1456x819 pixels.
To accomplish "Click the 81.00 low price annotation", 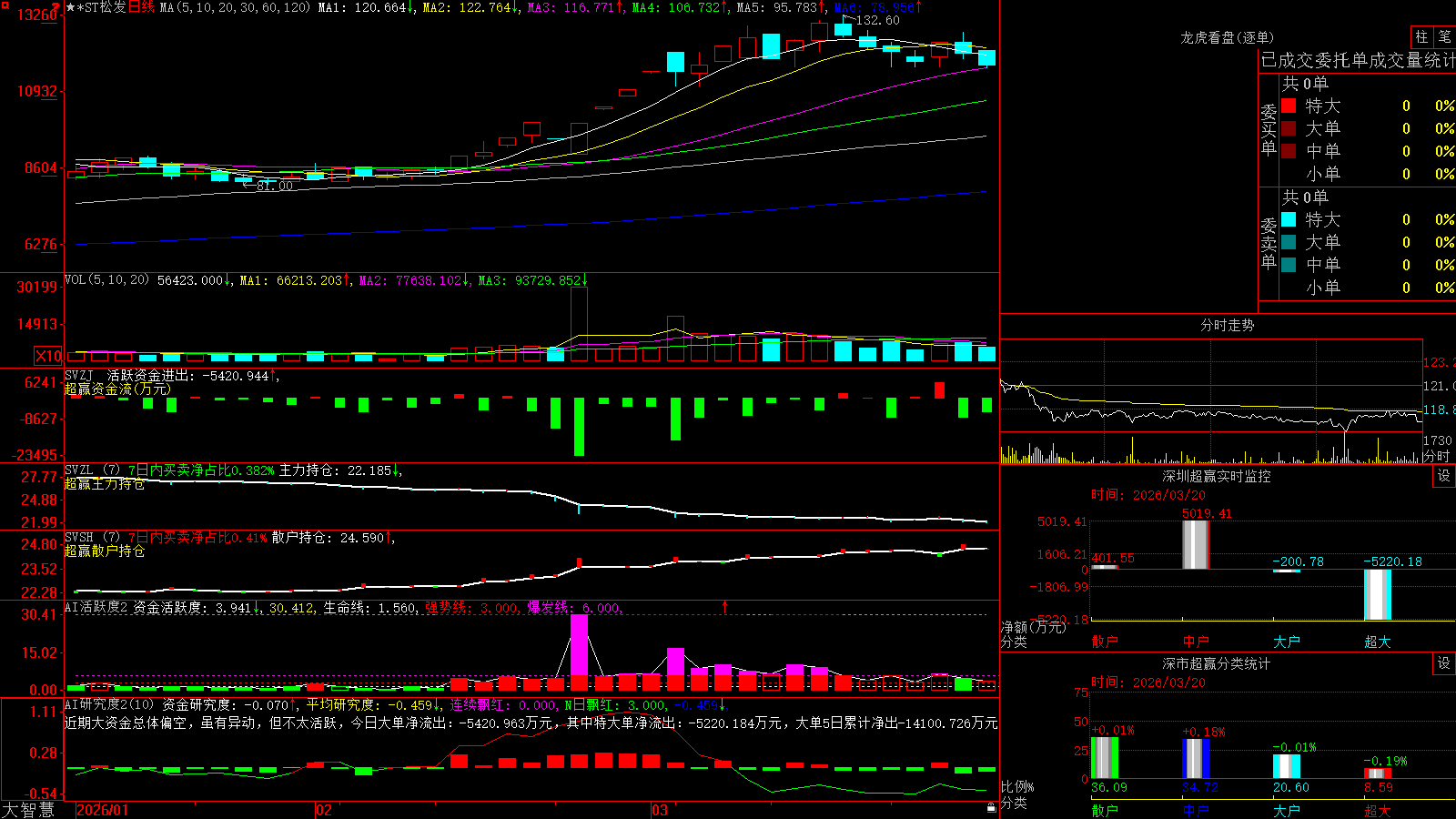I will pyautogui.click(x=275, y=186).
